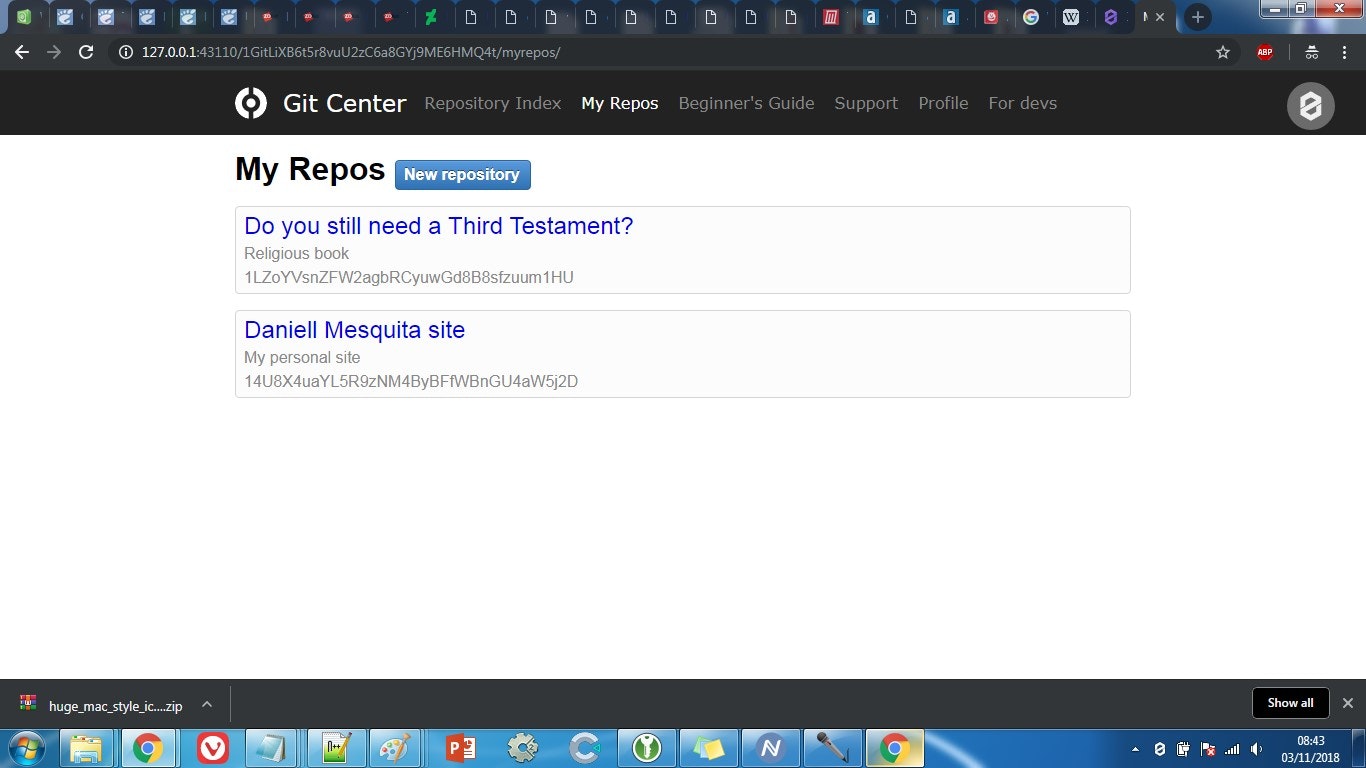This screenshot has width=1366, height=768.
Task: Launch Vivaldi from the taskbar
Action: click(x=211, y=748)
